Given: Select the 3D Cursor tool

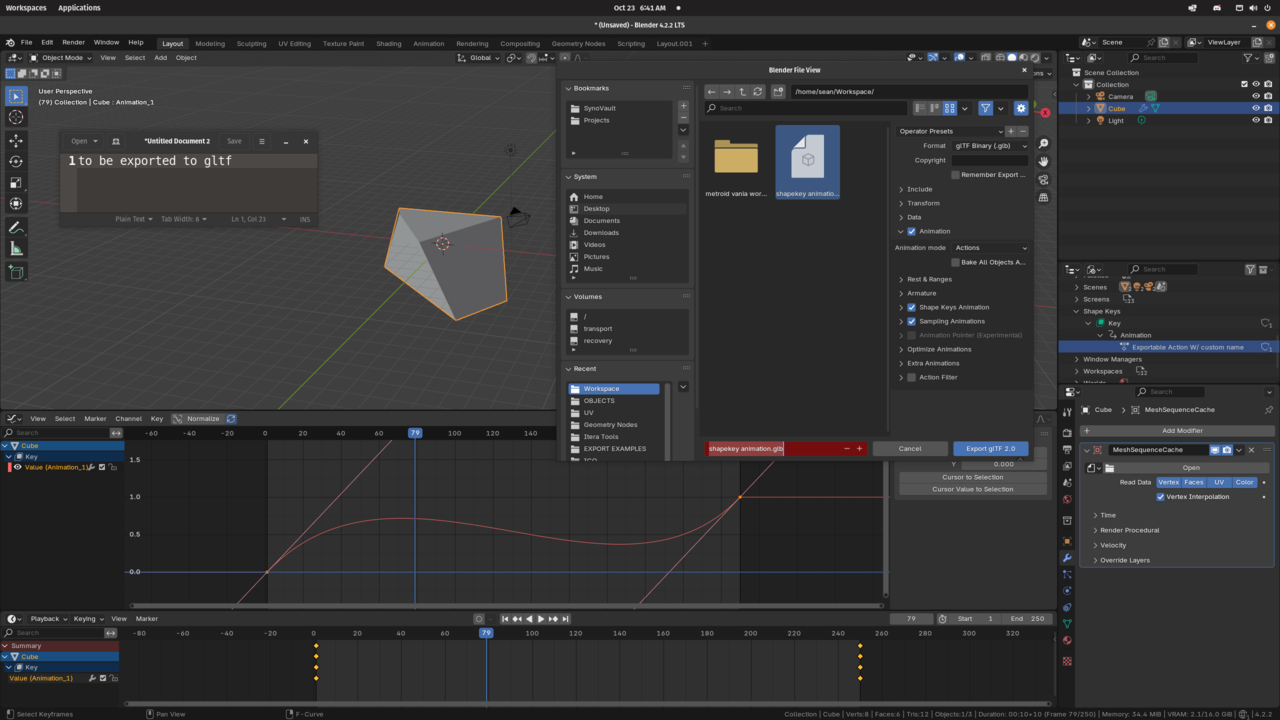Looking at the screenshot, I should coord(16,117).
